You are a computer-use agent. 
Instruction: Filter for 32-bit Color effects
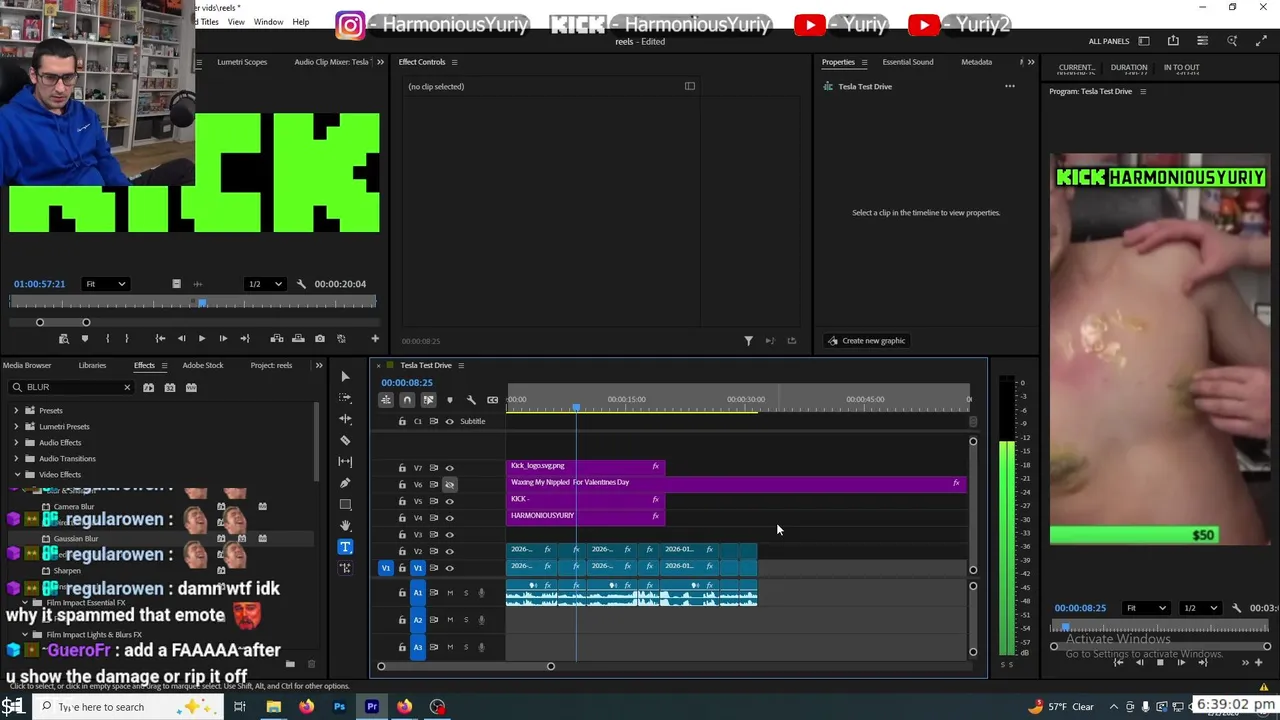coord(170,387)
